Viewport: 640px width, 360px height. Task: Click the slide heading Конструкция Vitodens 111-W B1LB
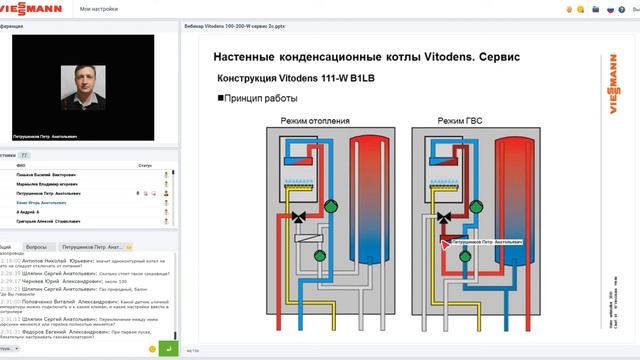(x=296, y=78)
